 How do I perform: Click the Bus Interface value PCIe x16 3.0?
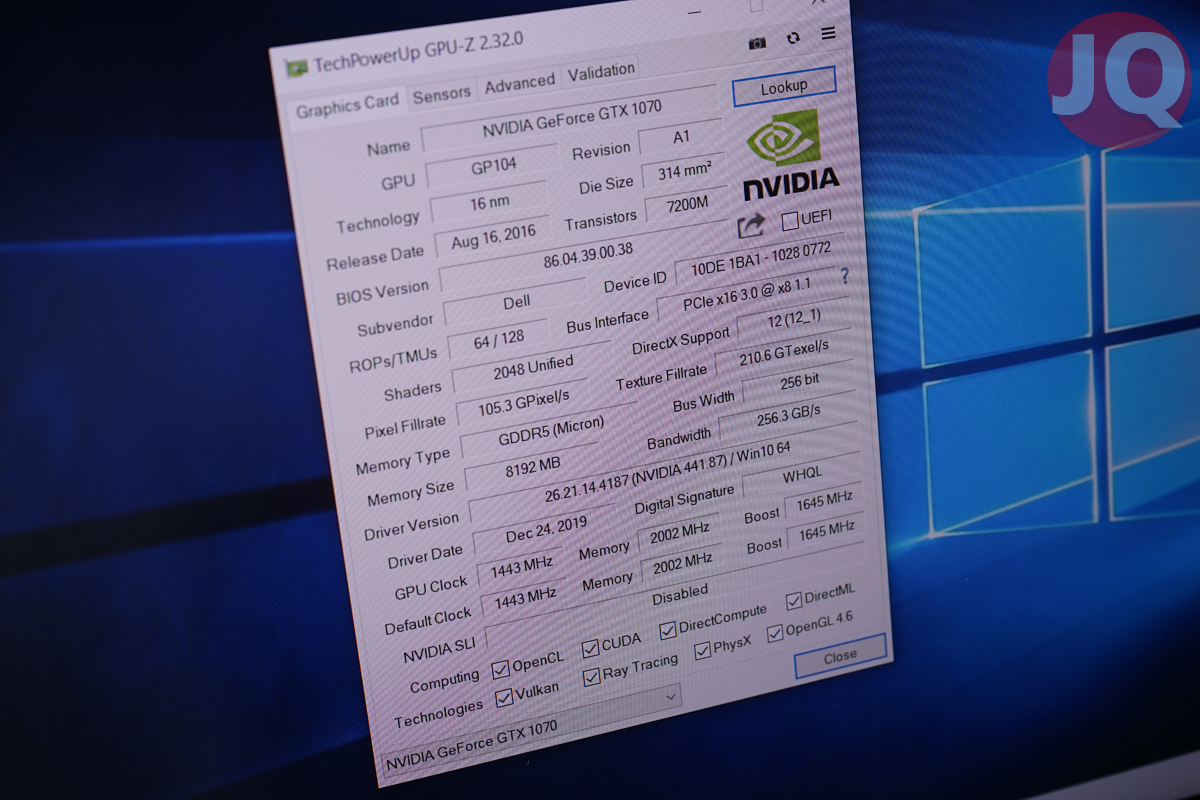click(x=747, y=294)
